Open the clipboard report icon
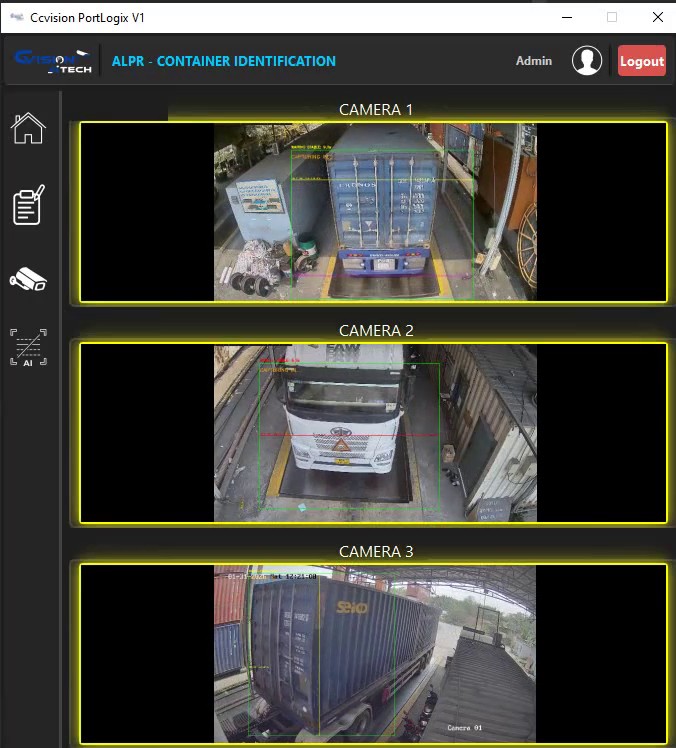This screenshot has width=676, height=748. [28, 205]
